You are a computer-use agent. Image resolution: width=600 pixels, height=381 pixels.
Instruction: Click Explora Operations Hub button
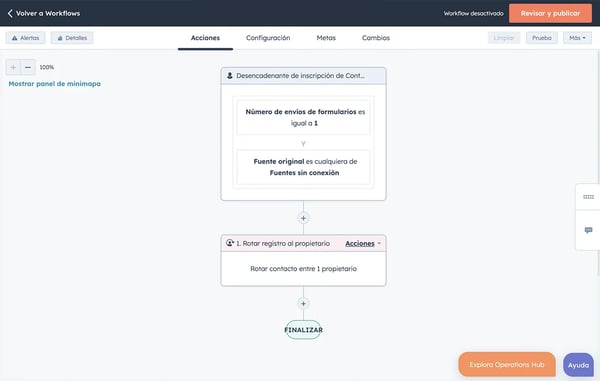click(507, 365)
